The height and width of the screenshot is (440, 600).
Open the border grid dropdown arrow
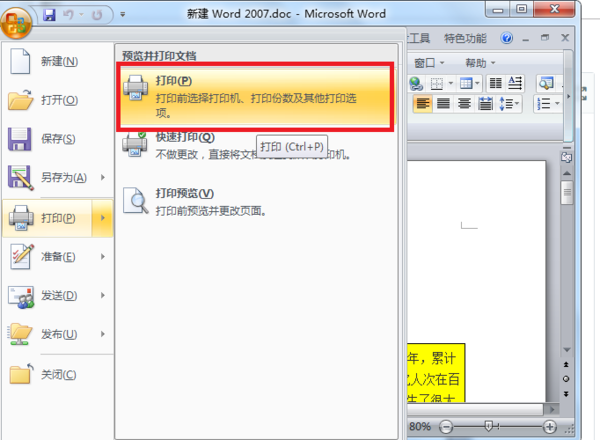click(x=451, y=83)
